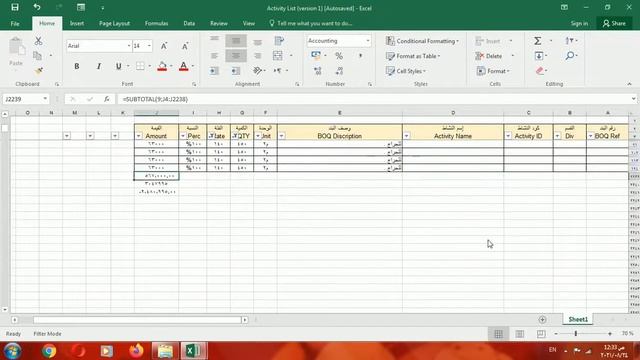Switch to Page Layout view in status bar
Image resolution: width=640 pixels, height=360 pixels.
pyautogui.click(x=520, y=334)
